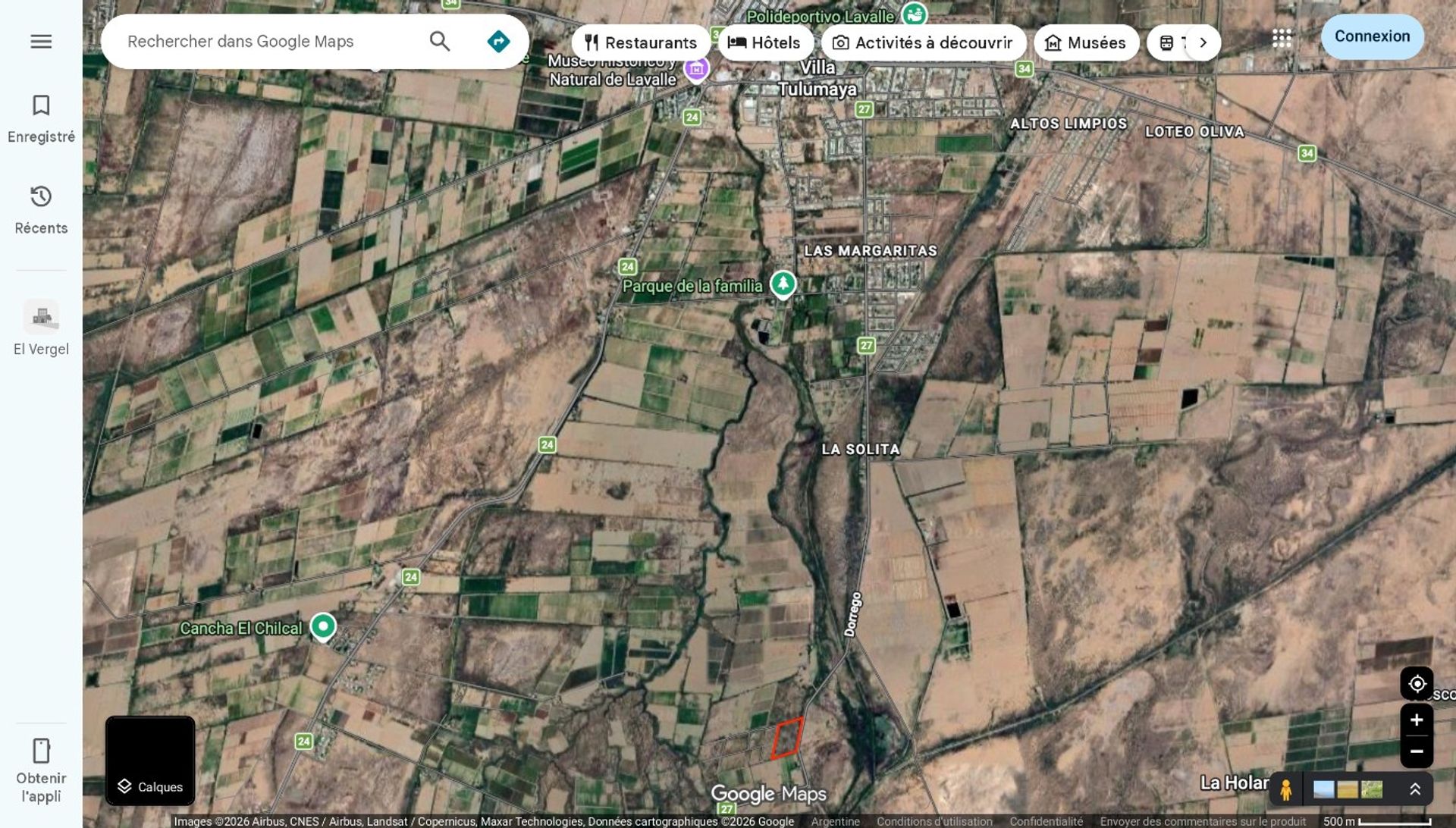The width and height of the screenshot is (1456, 828).
Task: Zoom in with the plus button
Action: 1417,720
